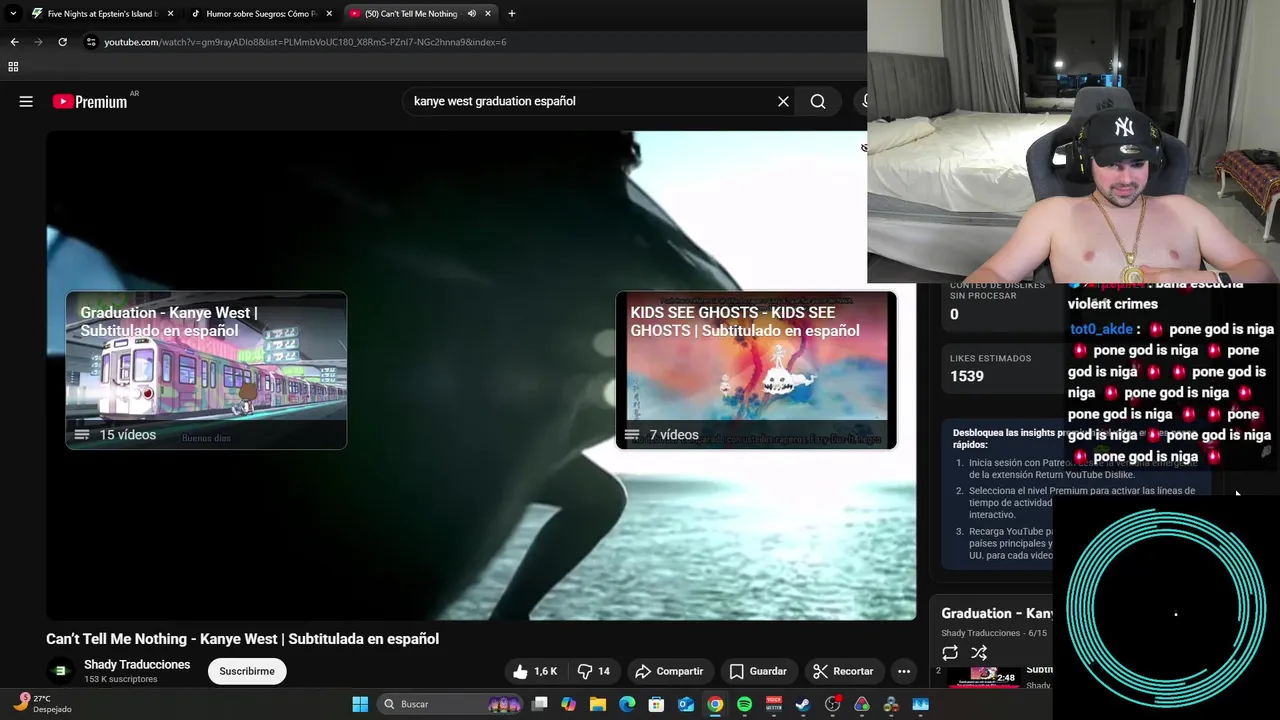Save the video with Guardar

pos(758,671)
